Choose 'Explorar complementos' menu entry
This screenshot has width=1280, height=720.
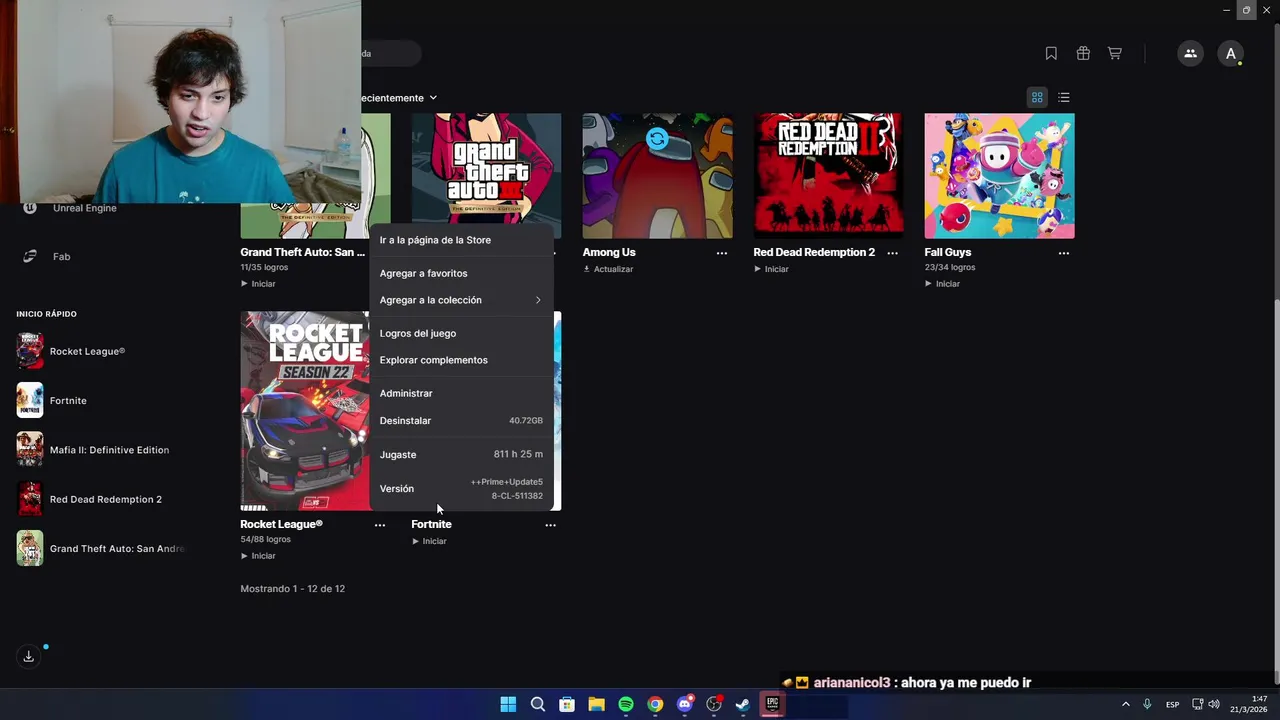[x=461, y=360]
